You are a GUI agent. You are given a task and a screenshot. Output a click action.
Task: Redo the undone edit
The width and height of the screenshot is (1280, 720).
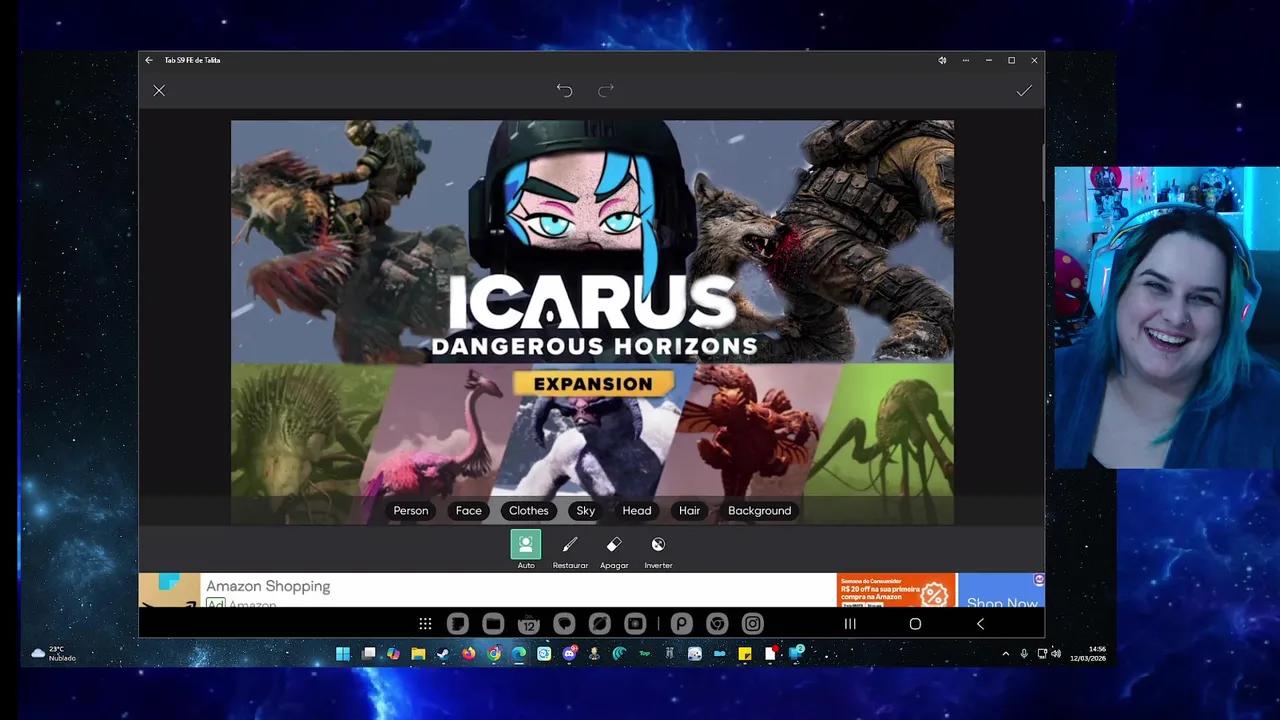[606, 90]
